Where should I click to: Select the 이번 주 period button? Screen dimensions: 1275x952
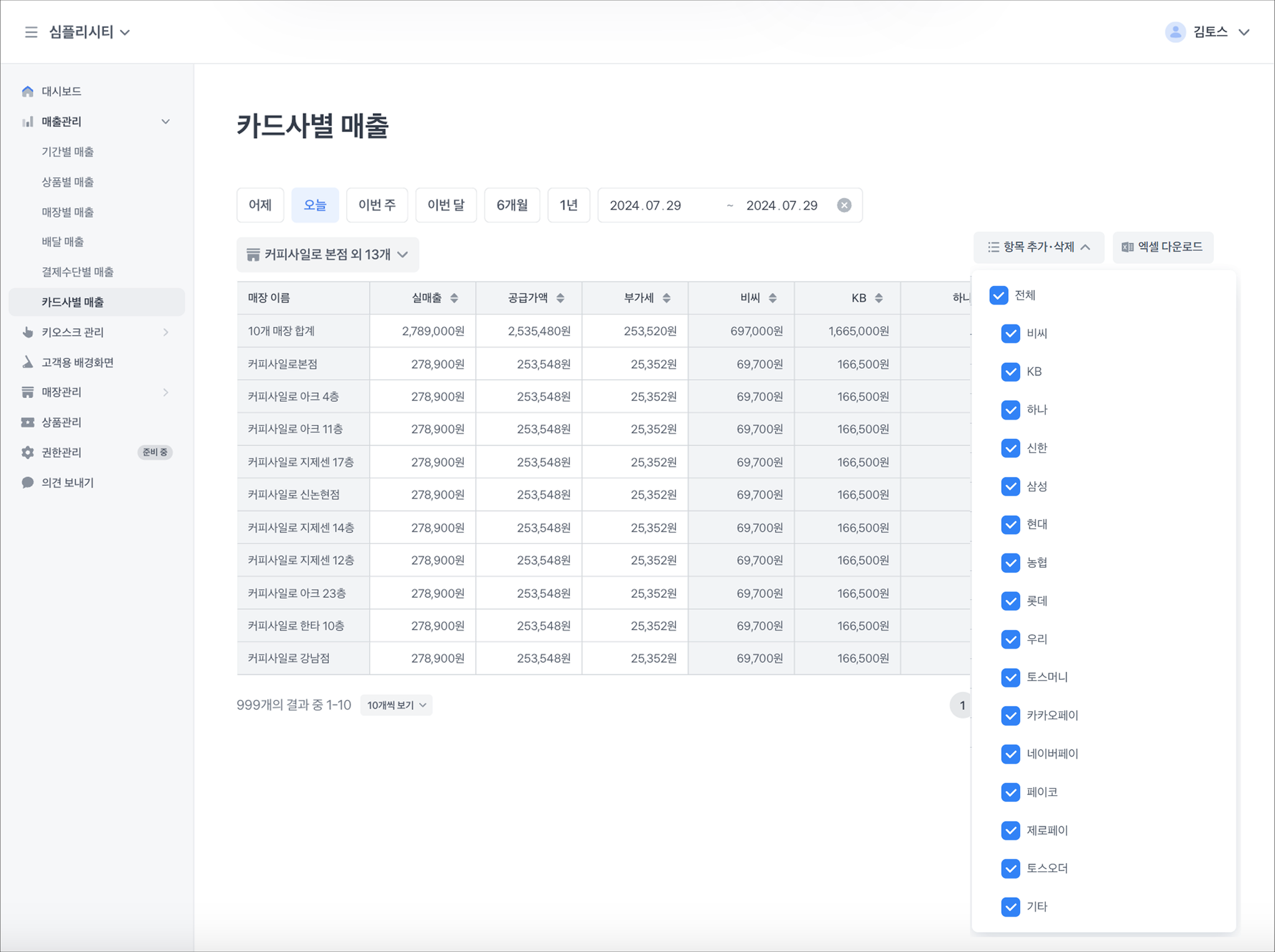[x=377, y=205]
